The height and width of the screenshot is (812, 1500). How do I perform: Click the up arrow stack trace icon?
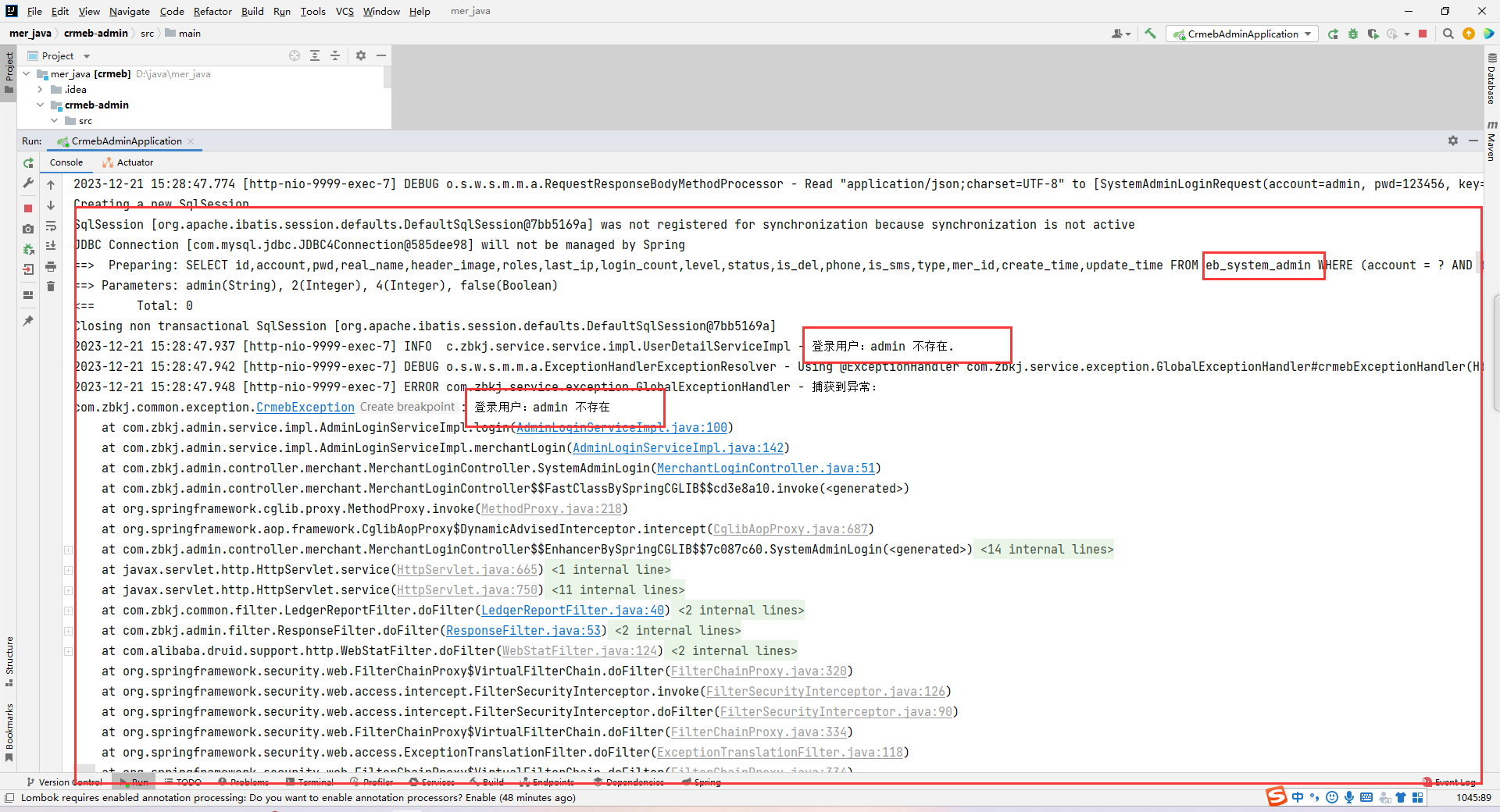[51, 185]
